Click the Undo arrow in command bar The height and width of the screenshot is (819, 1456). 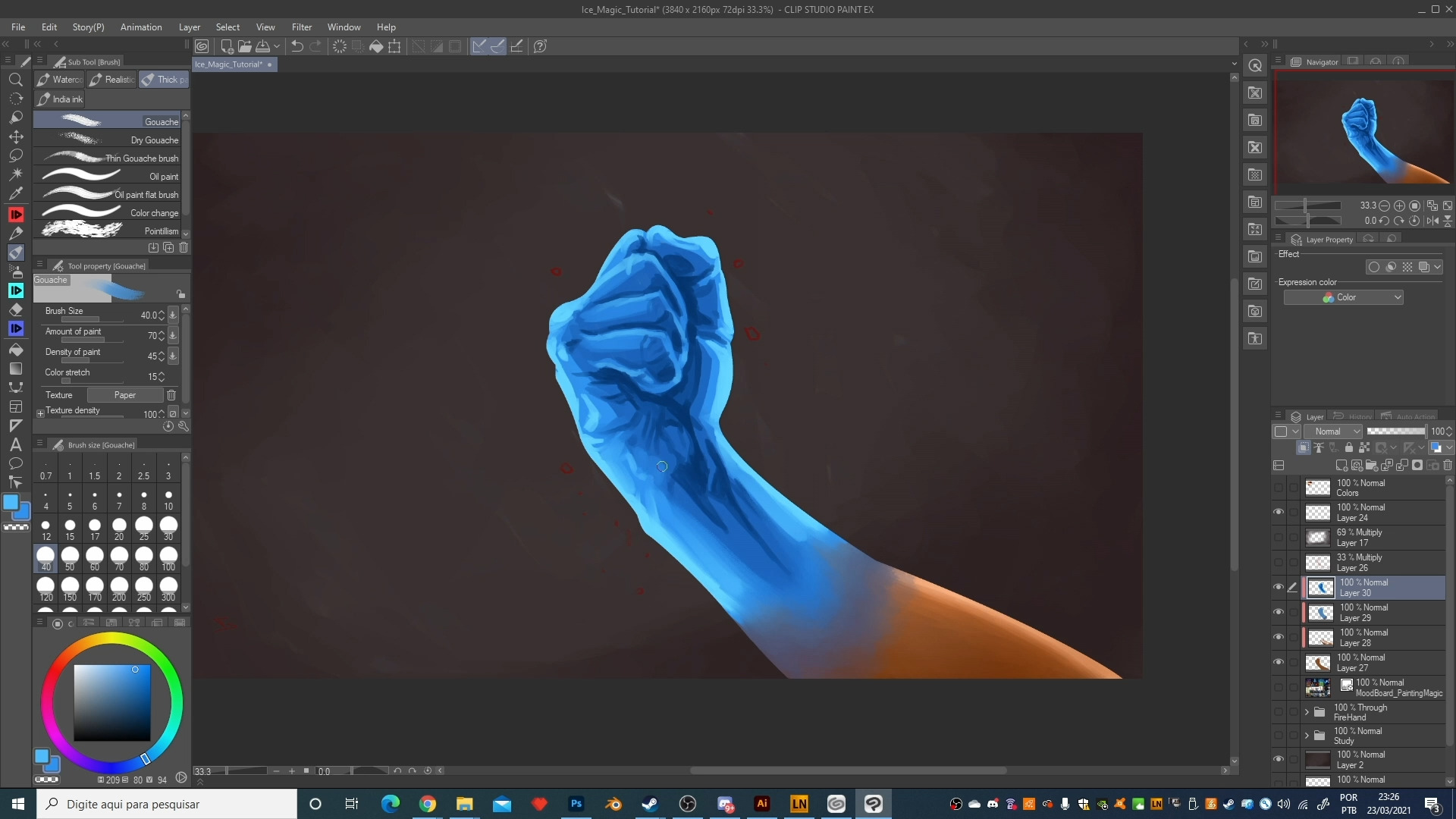click(x=297, y=46)
